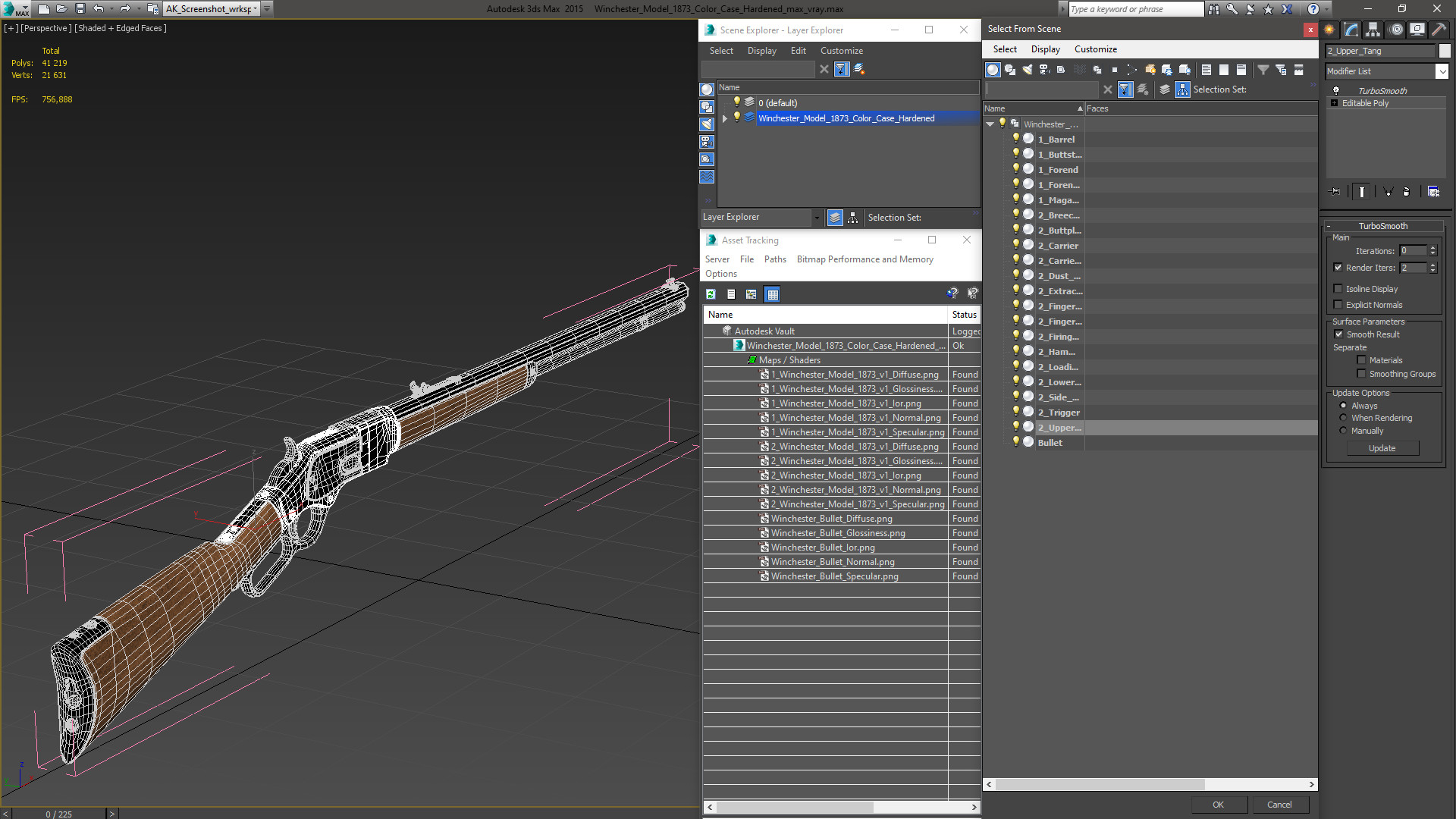Click the TurboSmooth Update button
This screenshot has width=1456, height=819.
(1382, 448)
